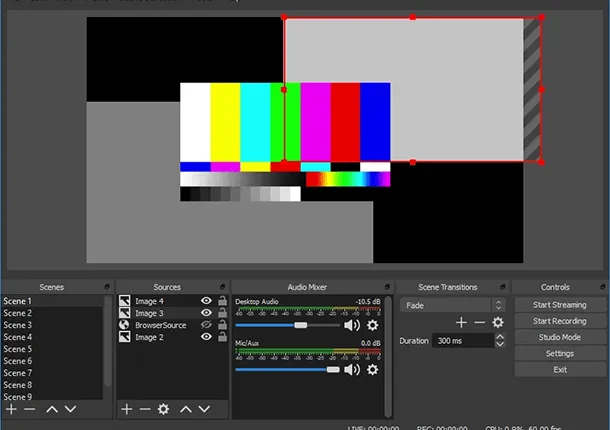The height and width of the screenshot is (430, 610).
Task: Open Mic/Aux audio settings gear
Action: [x=373, y=369]
